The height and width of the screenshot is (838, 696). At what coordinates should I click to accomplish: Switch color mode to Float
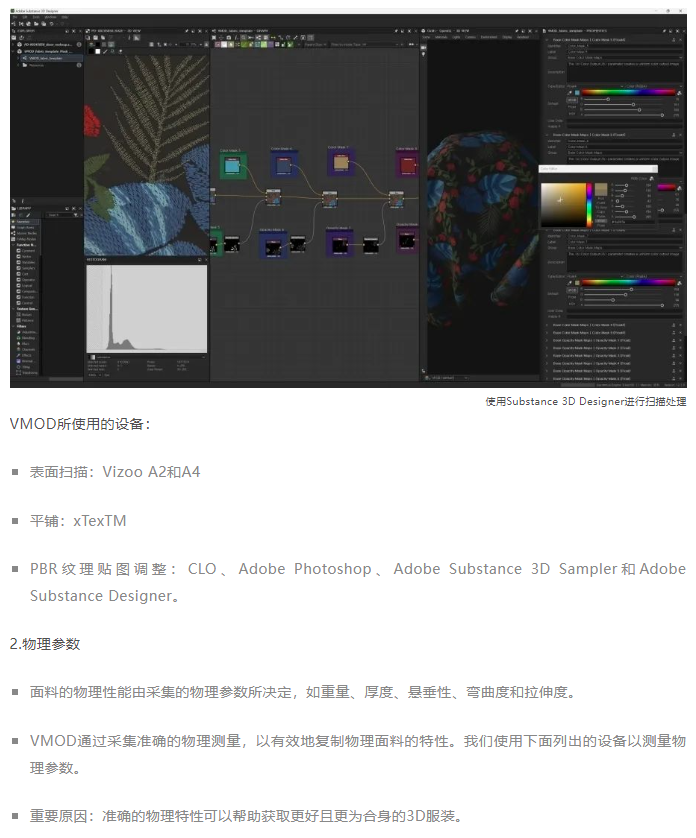571,107
